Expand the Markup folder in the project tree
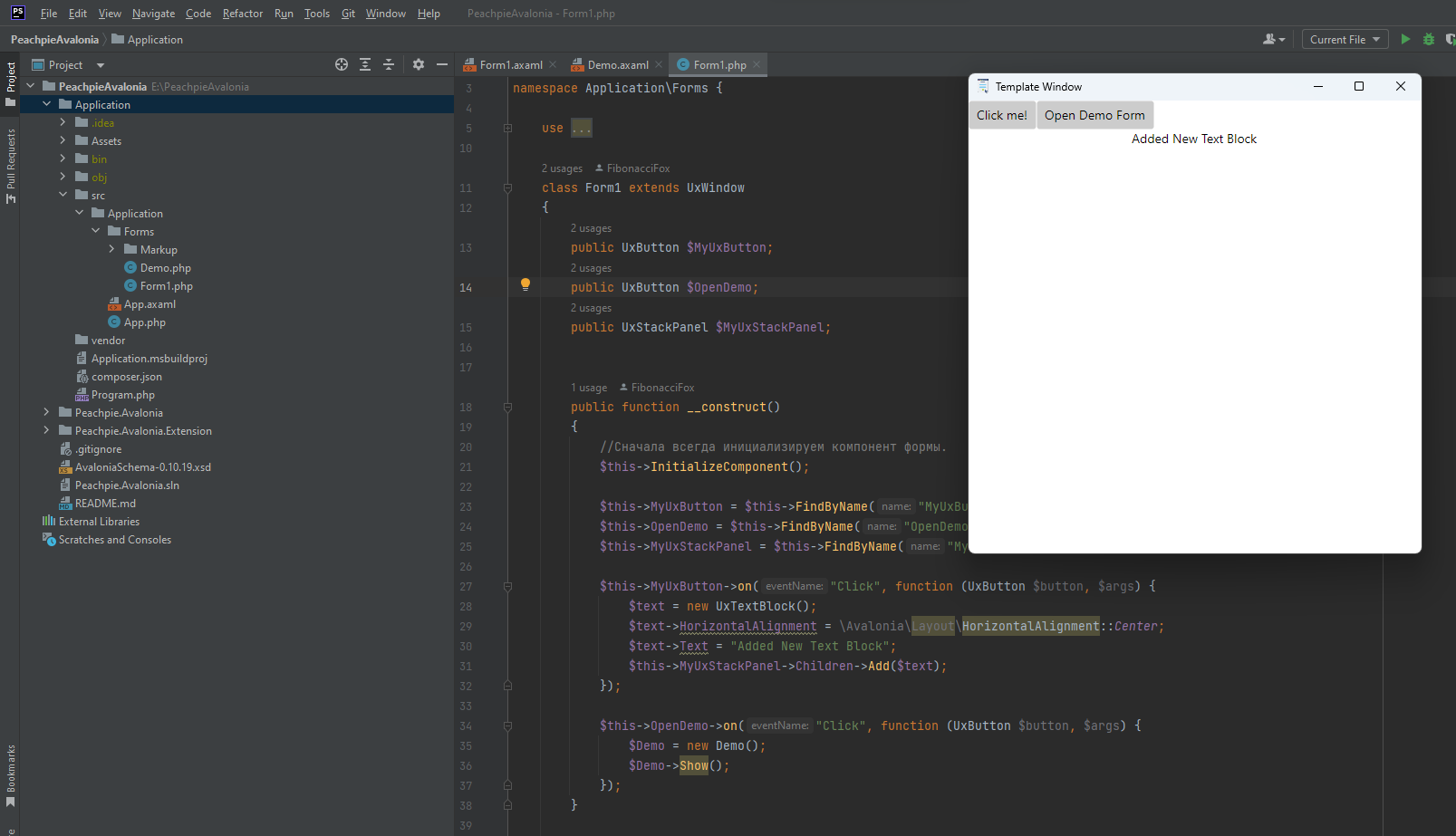 [x=111, y=249]
